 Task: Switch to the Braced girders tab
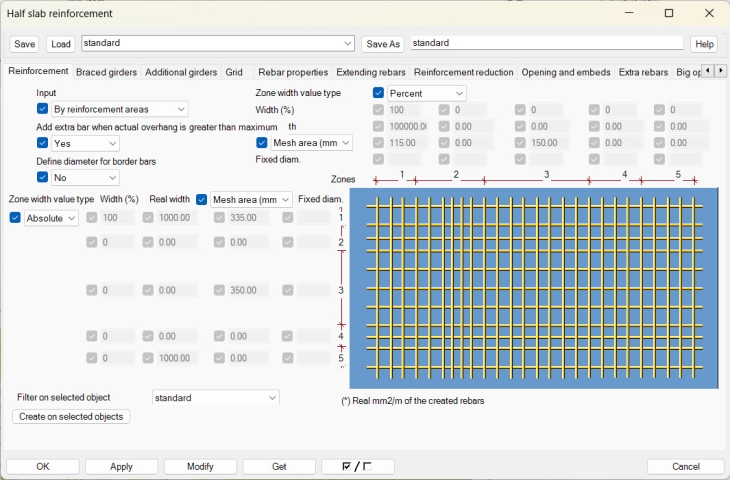tap(107, 72)
